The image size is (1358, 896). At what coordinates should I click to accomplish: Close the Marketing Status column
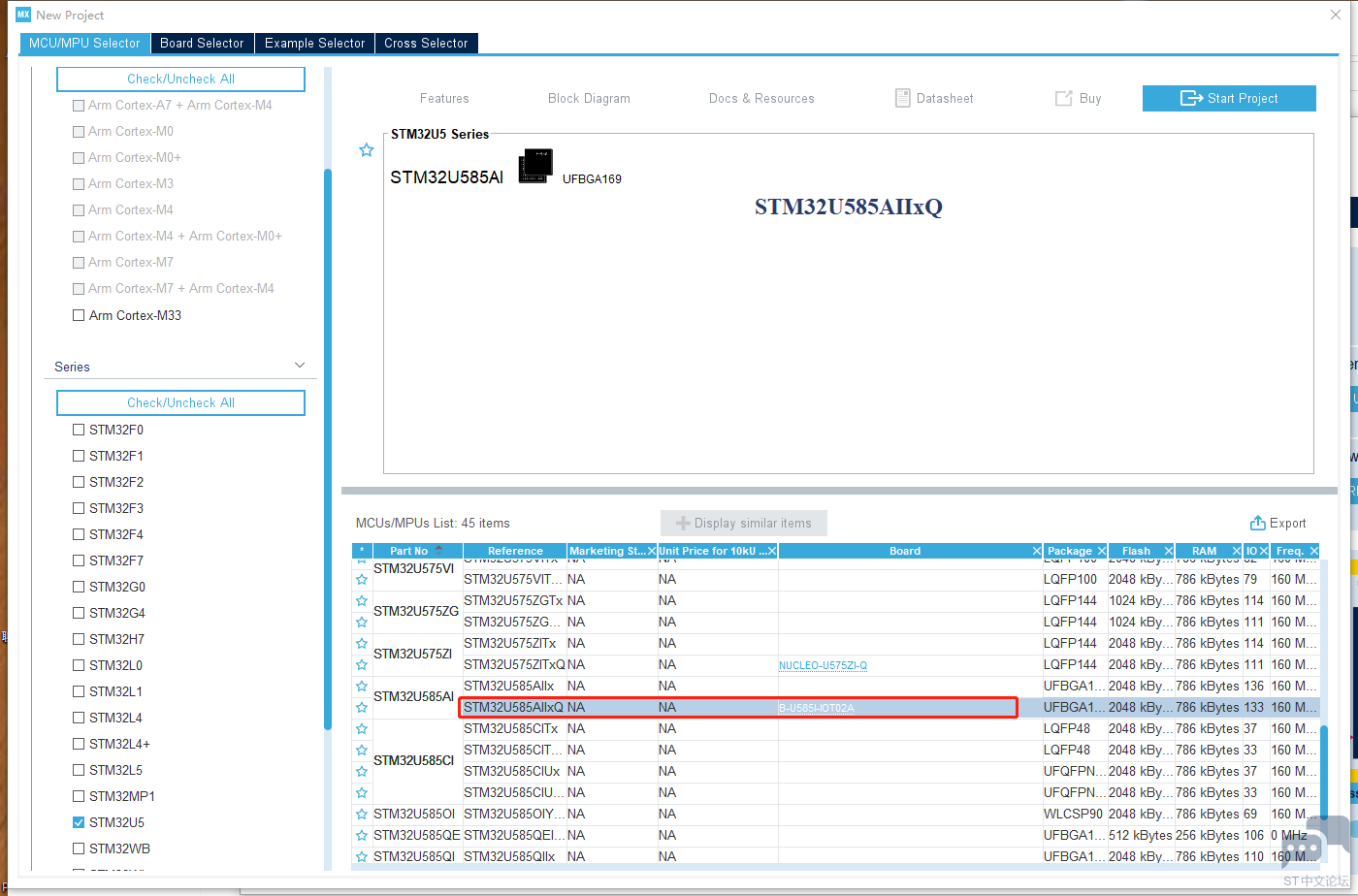click(652, 551)
